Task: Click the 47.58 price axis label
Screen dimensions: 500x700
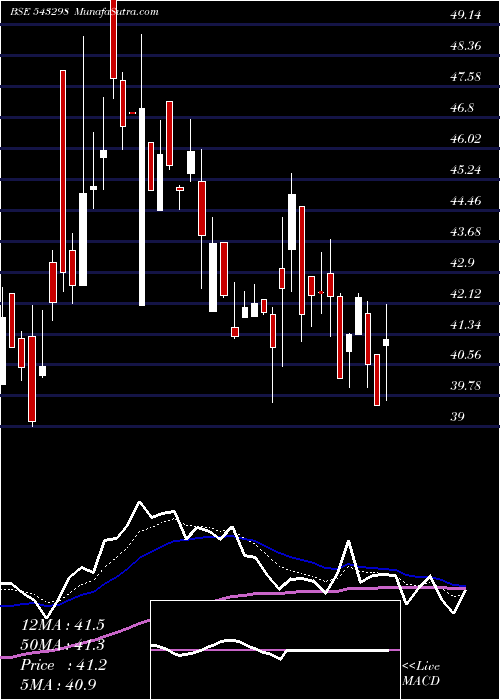Action: (x=466, y=77)
